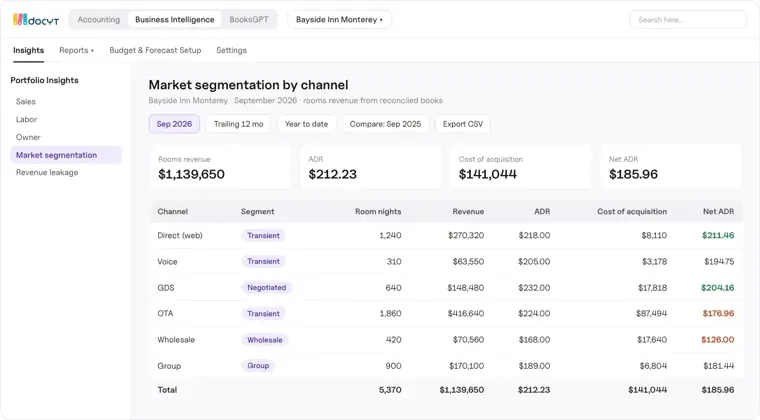The width and height of the screenshot is (760, 420).
Task: Click the $416,640 OTA revenue value
Action: pyautogui.click(x=466, y=313)
